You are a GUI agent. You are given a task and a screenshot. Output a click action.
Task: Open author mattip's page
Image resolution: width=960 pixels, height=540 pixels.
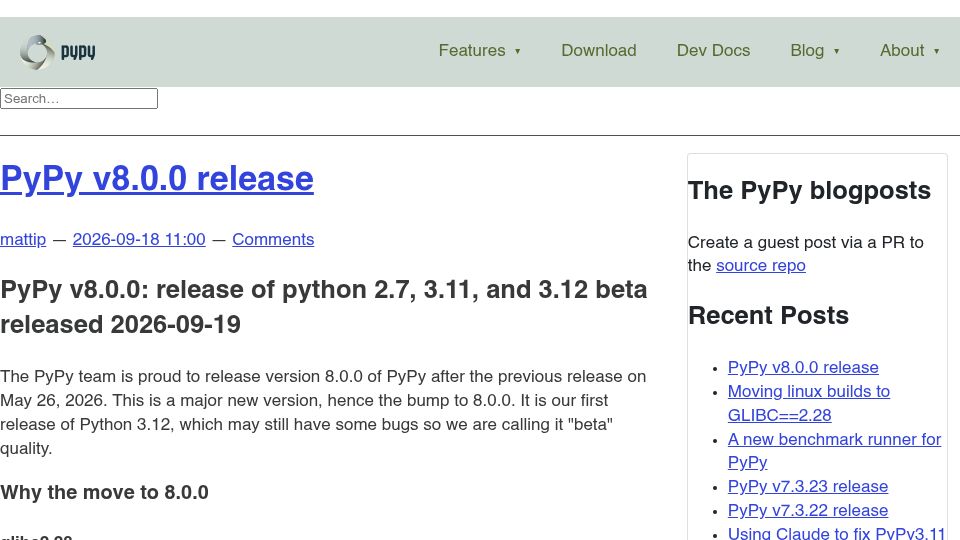(x=23, y=239)
